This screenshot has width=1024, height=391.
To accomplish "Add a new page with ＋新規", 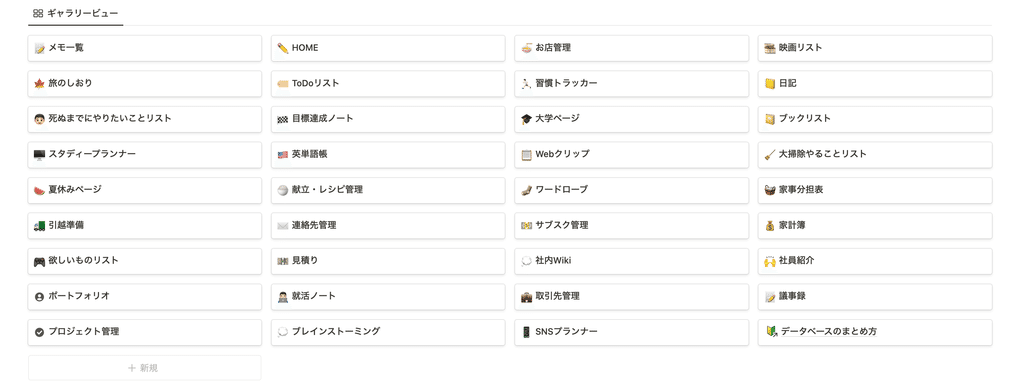I will (144, 368).
